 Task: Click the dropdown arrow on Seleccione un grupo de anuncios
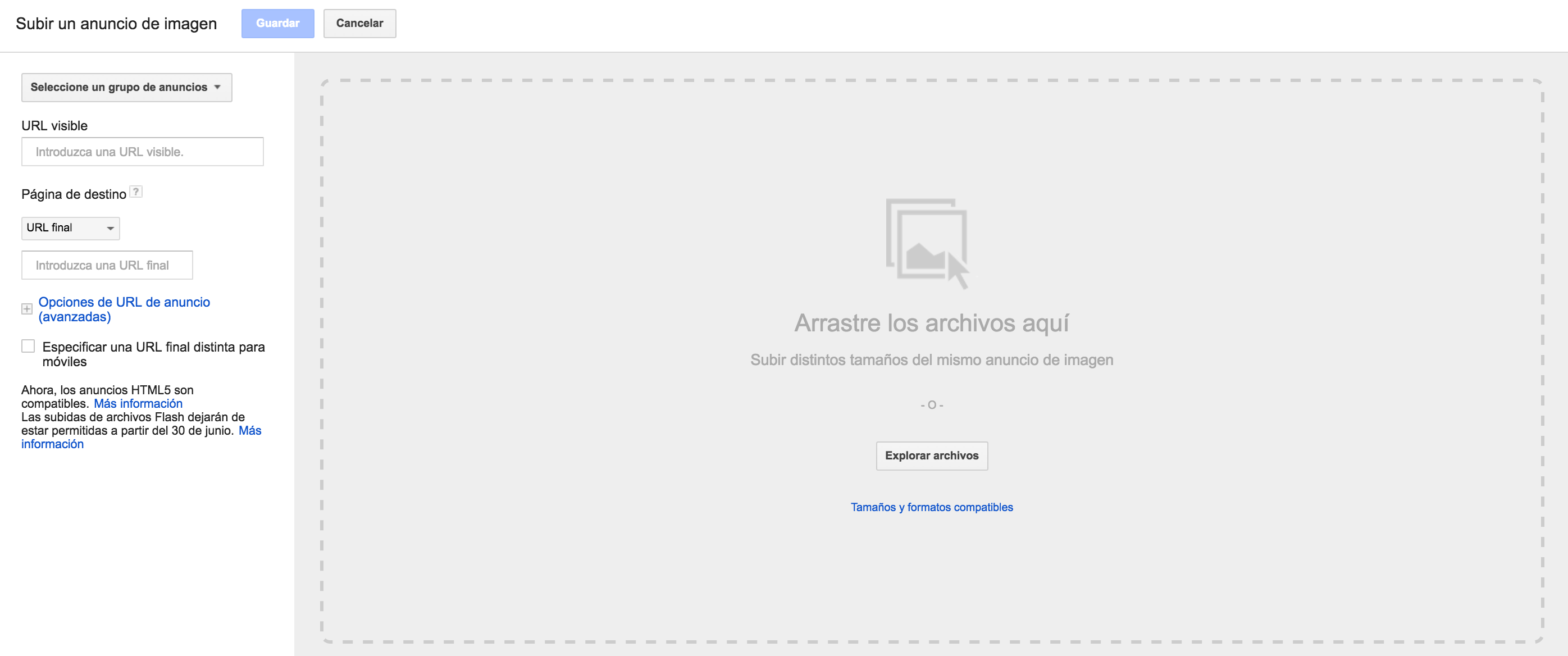tap(218, 87)
